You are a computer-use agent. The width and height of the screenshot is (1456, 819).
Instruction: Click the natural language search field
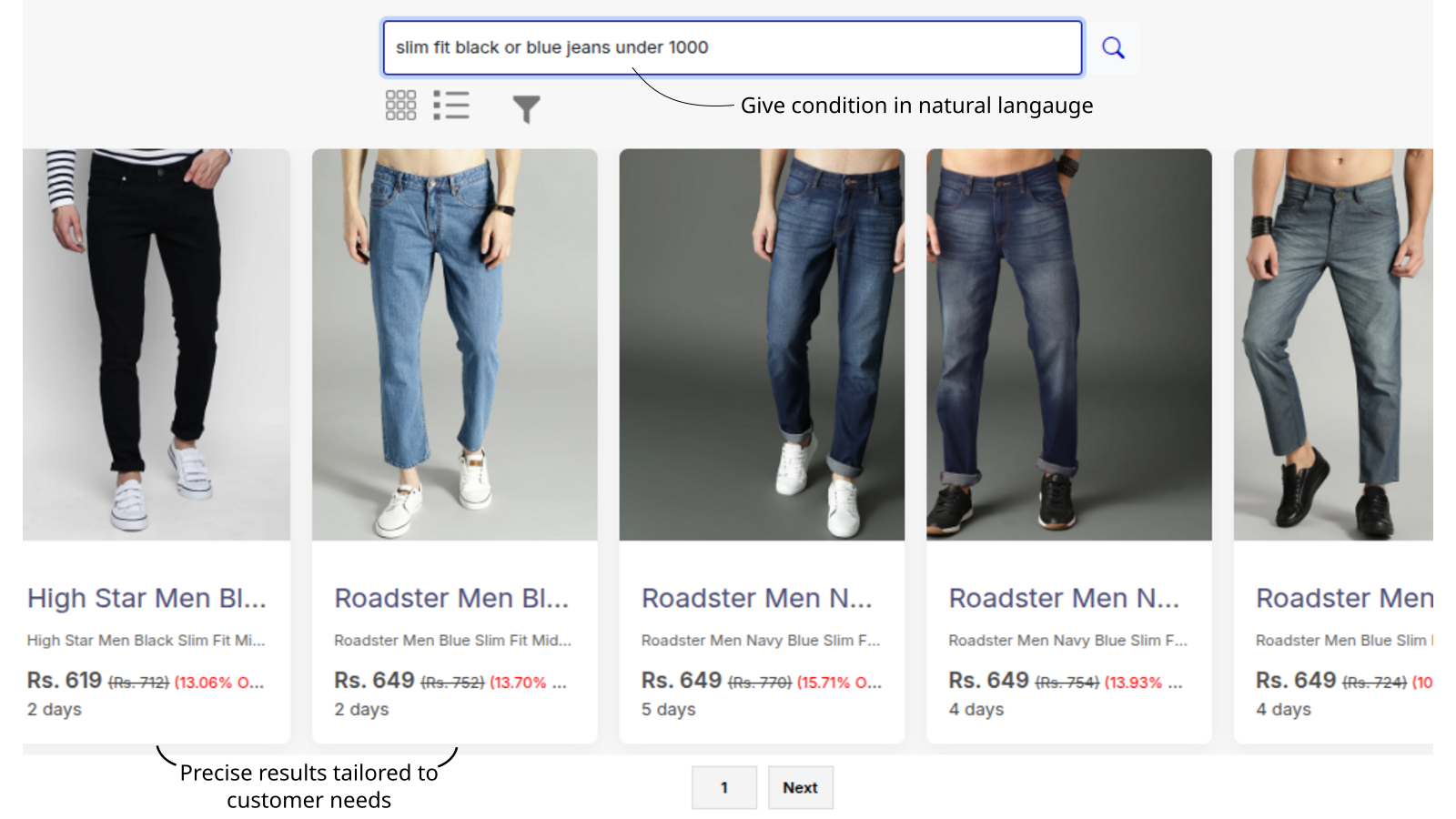[732, 47]
